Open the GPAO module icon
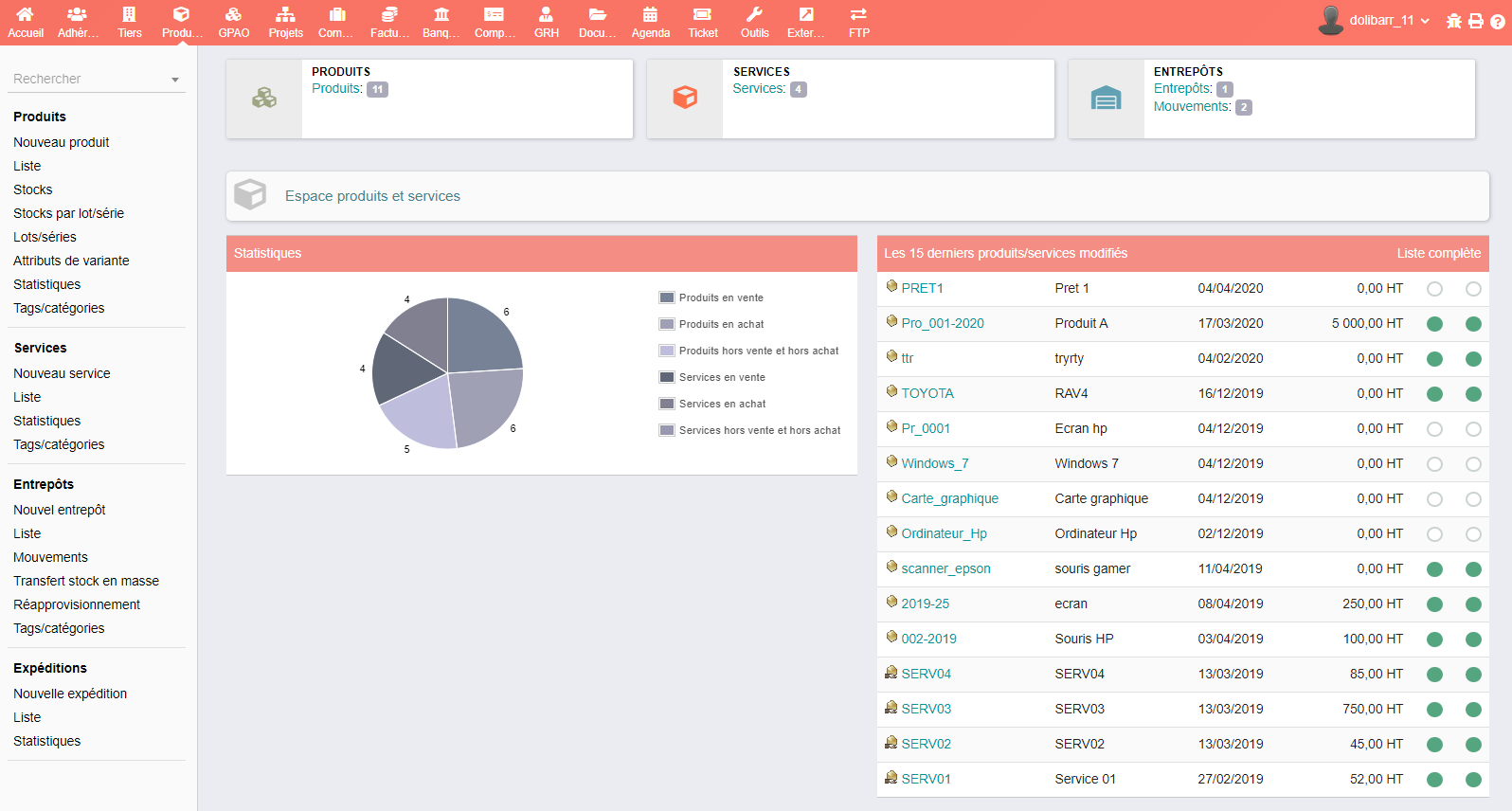1512x811 pixels. click(x=233, y=14)
